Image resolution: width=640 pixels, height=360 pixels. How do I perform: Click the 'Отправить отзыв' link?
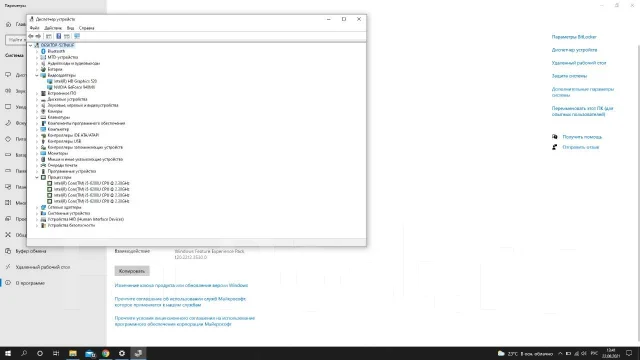point(581,147)
